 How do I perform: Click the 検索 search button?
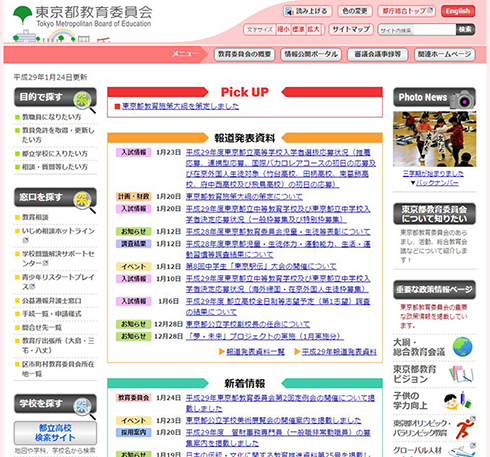(x=465, y=30)
